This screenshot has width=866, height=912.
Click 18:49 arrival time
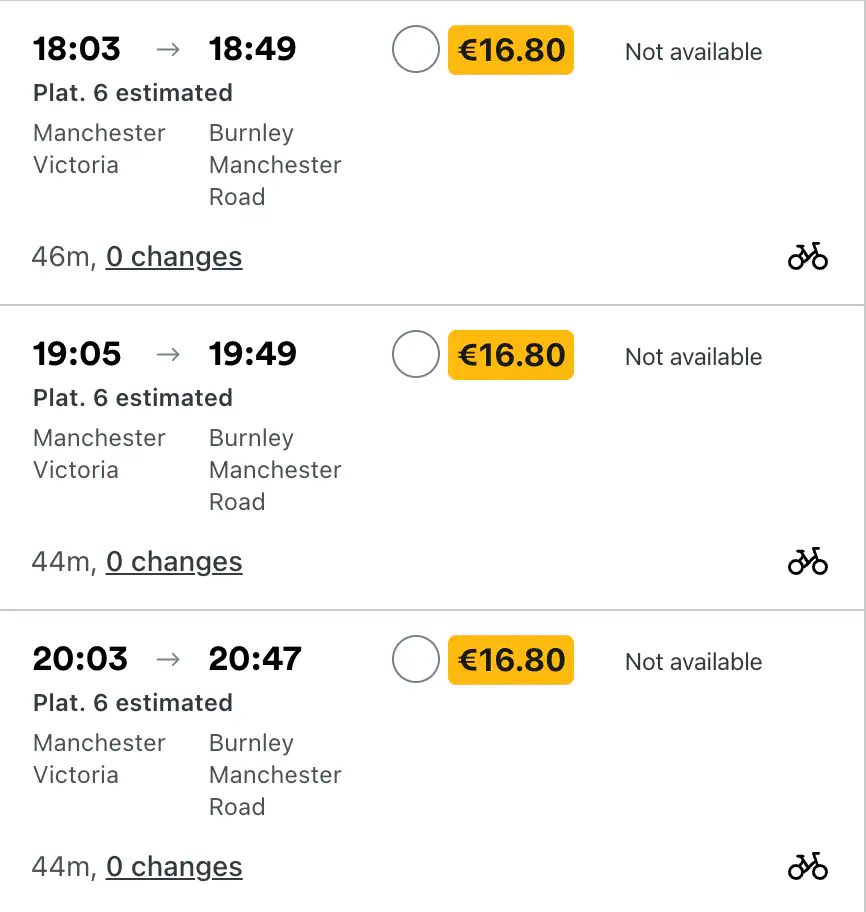[252, 48]
